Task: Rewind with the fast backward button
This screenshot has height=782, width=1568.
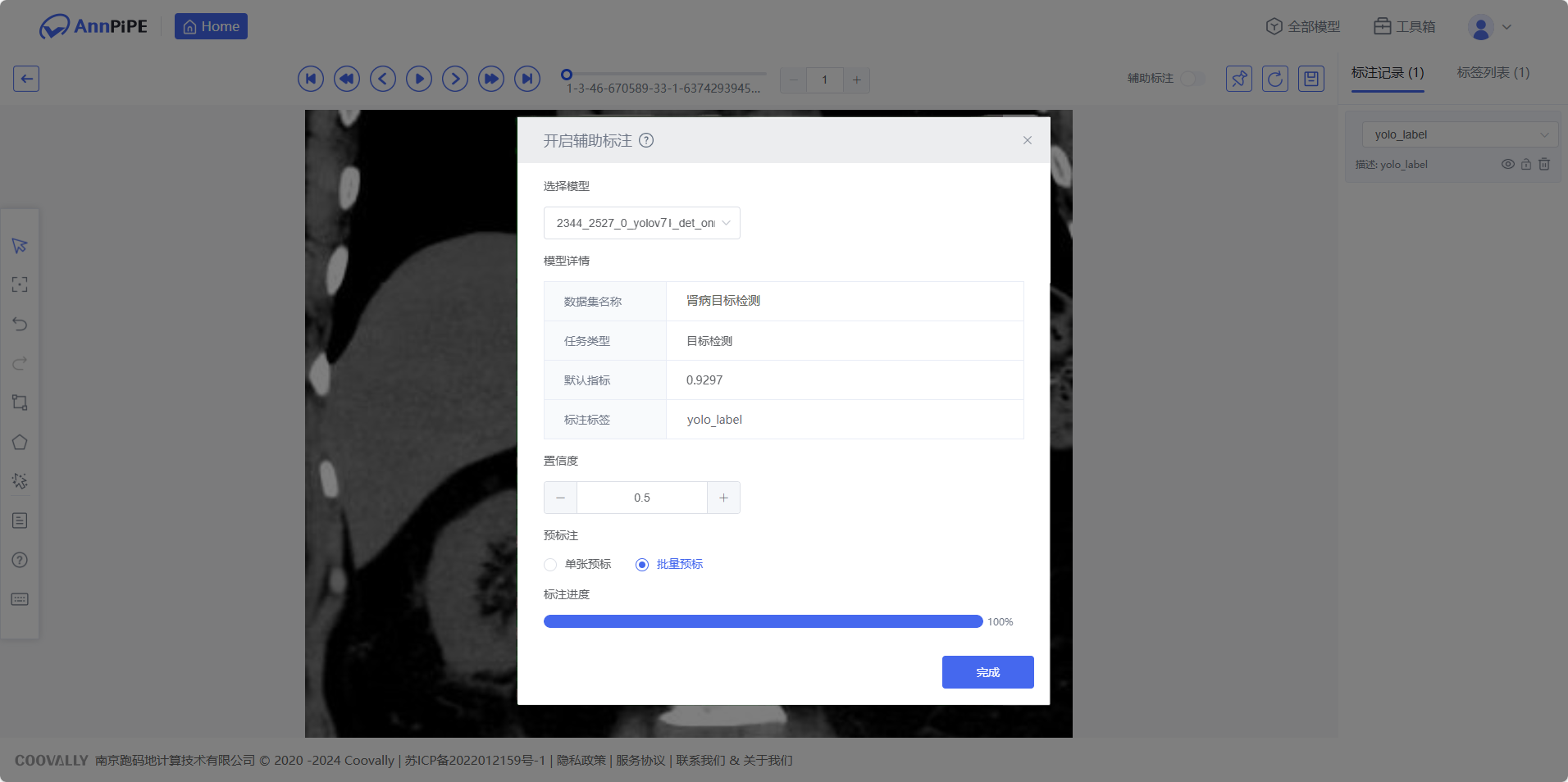Action: tap(347, 79)
